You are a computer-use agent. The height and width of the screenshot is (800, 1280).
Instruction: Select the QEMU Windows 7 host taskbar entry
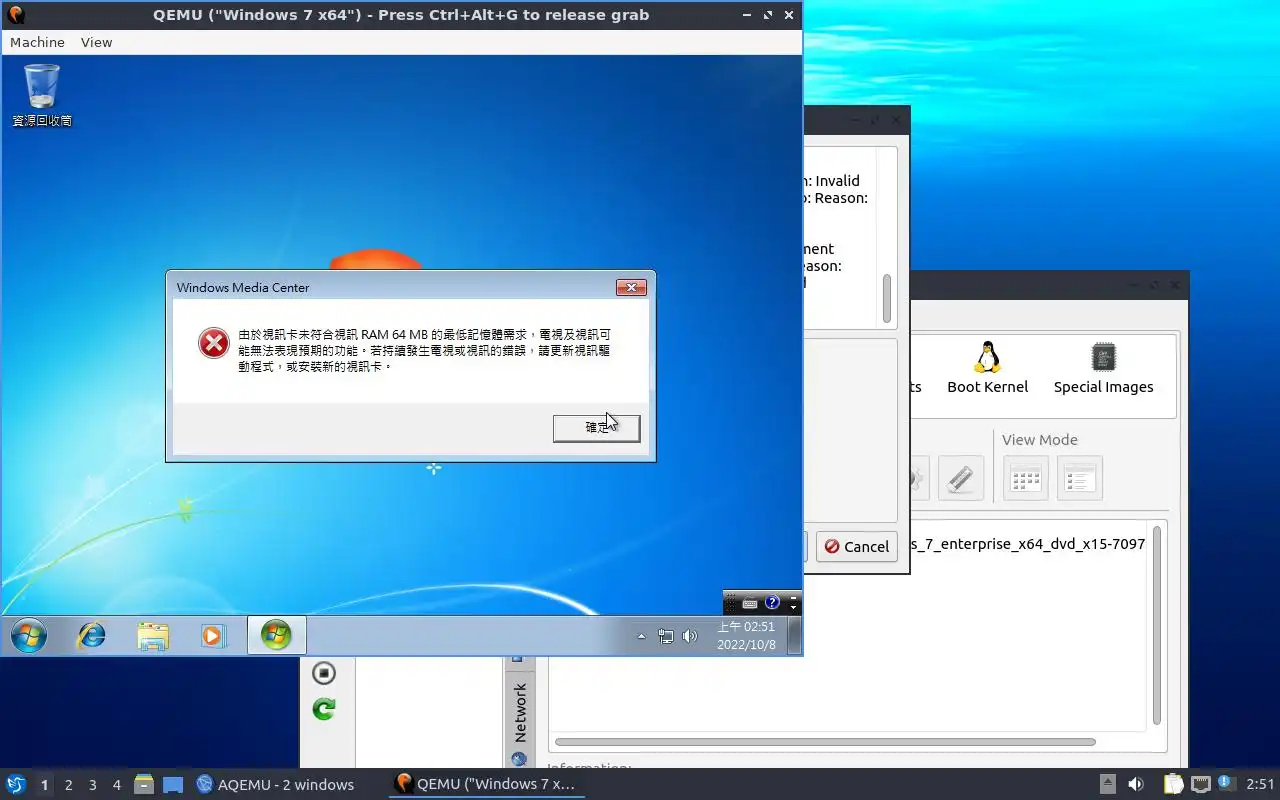[x=485, y=784]
